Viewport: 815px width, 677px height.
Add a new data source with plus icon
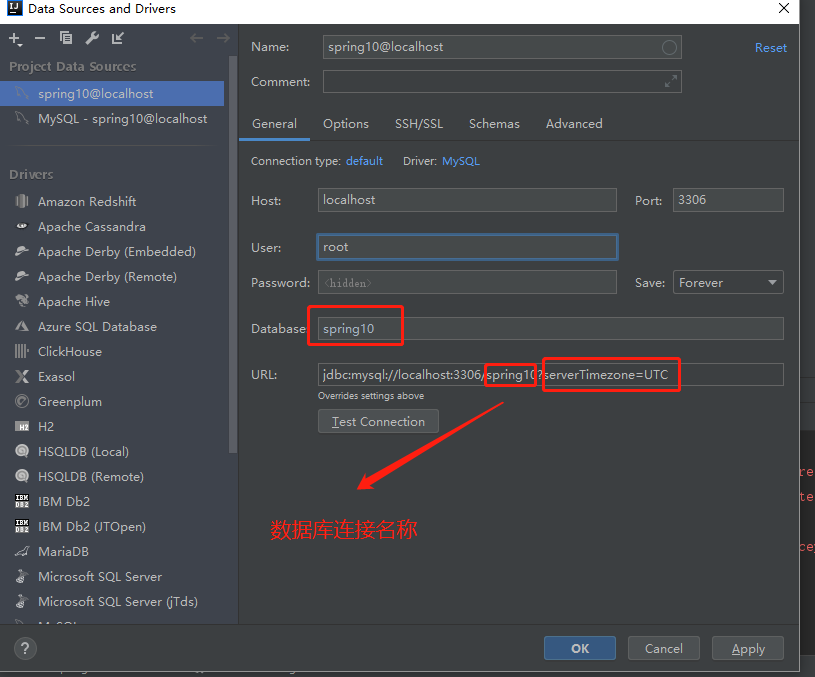[13, 38]
